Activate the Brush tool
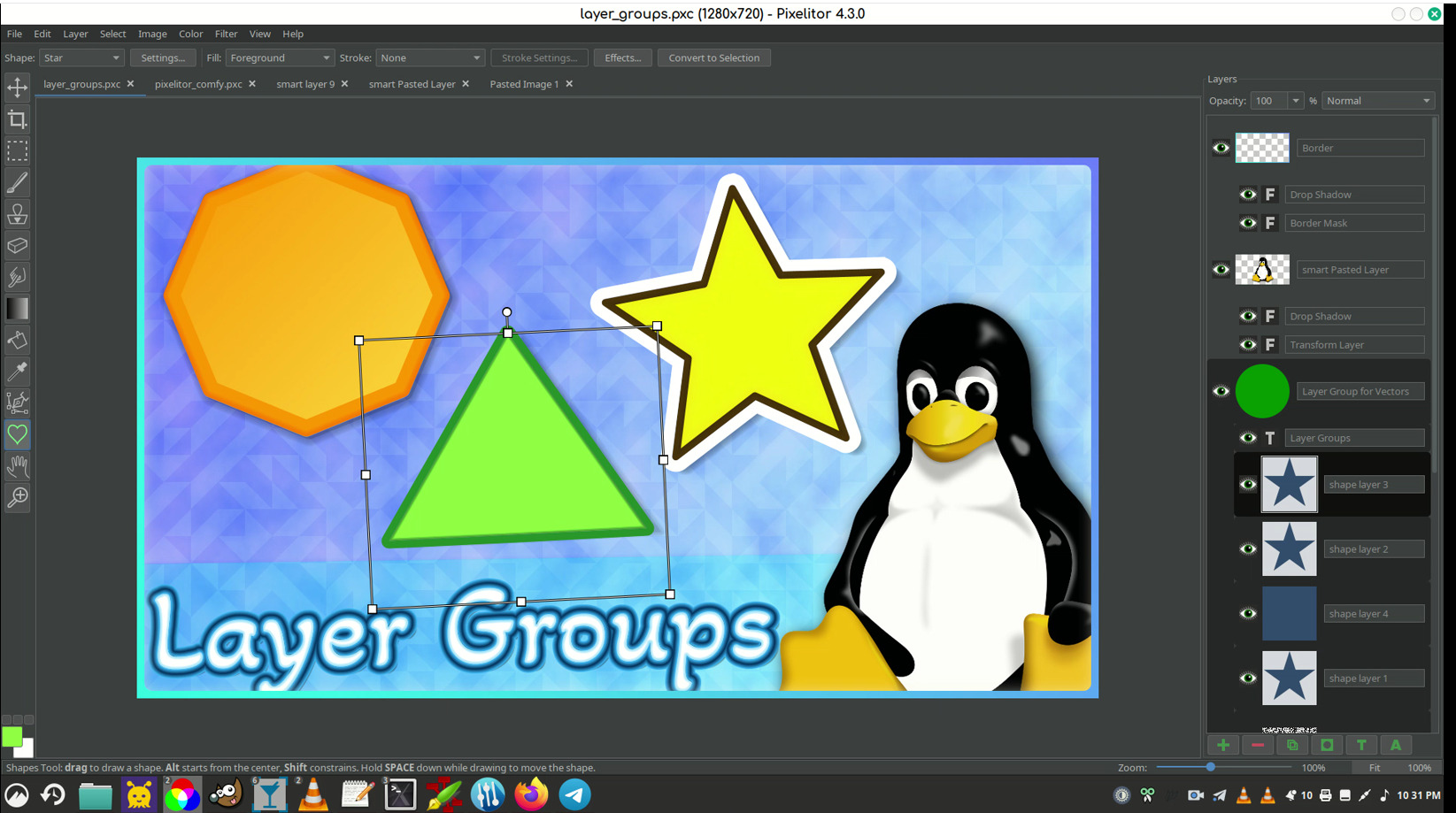Screen dimensions: 1456x813 coord(17,182)
